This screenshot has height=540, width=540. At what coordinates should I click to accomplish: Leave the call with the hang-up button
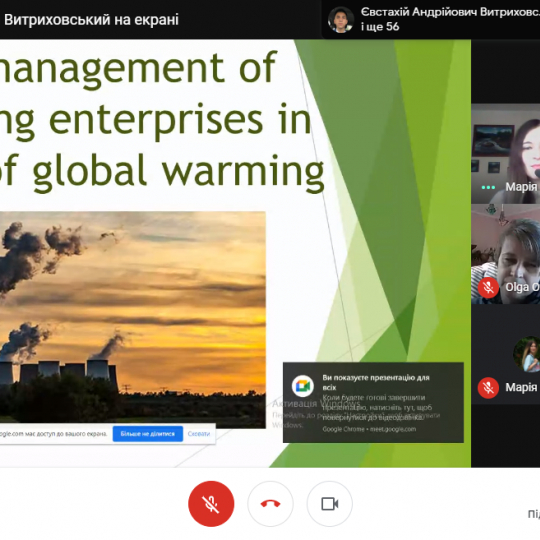point(270,504)
